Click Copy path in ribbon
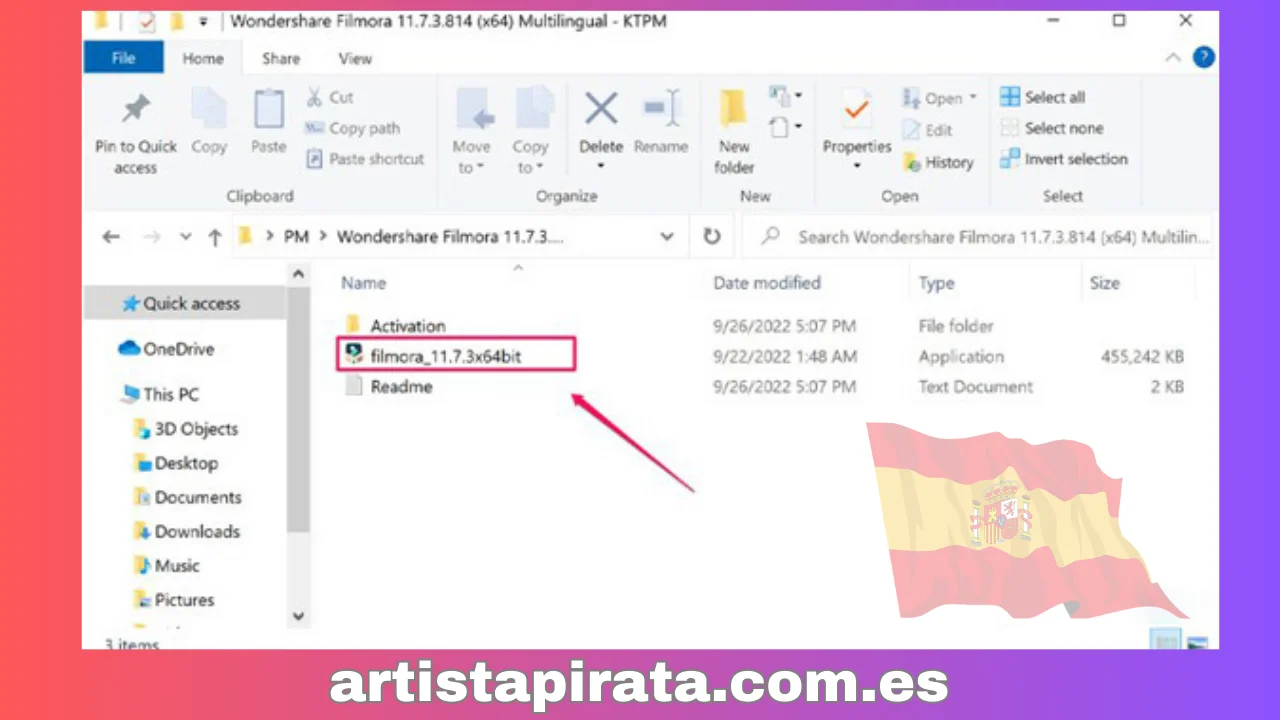The image size is (1280, 720). (352, 128)
